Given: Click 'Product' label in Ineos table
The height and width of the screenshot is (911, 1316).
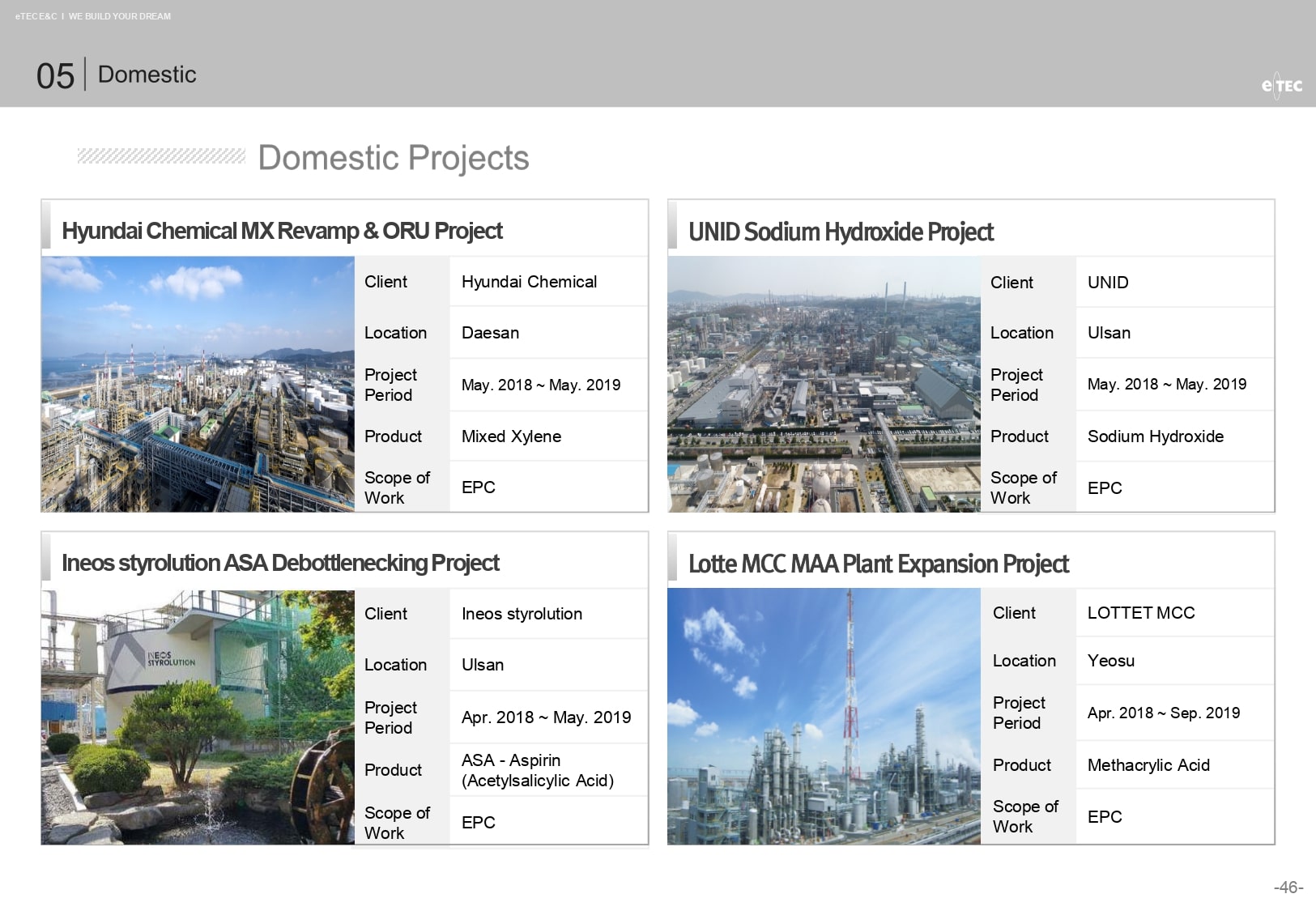Looking at the screenshot, I should click(393, 770).
